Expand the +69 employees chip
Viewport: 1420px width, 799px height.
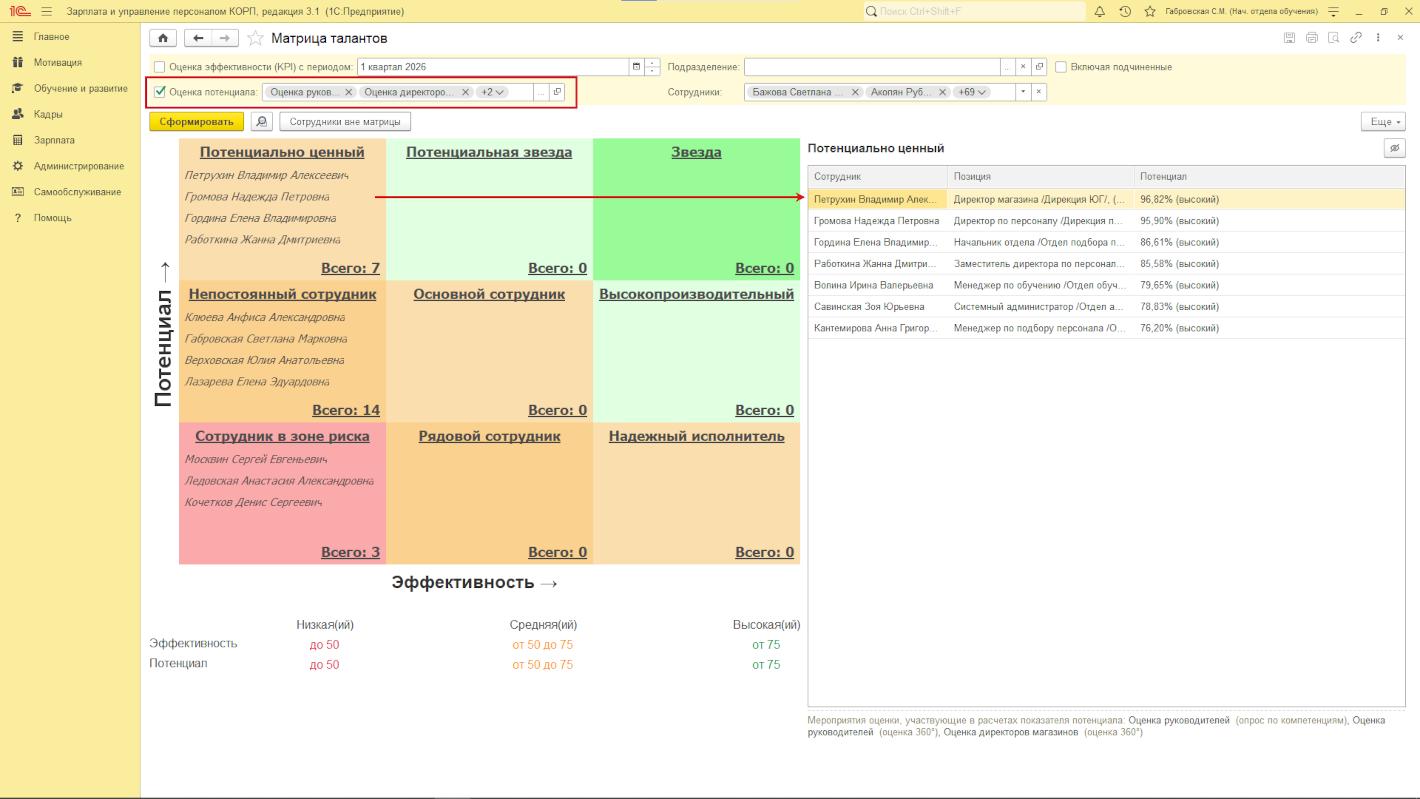coord(970,92)
